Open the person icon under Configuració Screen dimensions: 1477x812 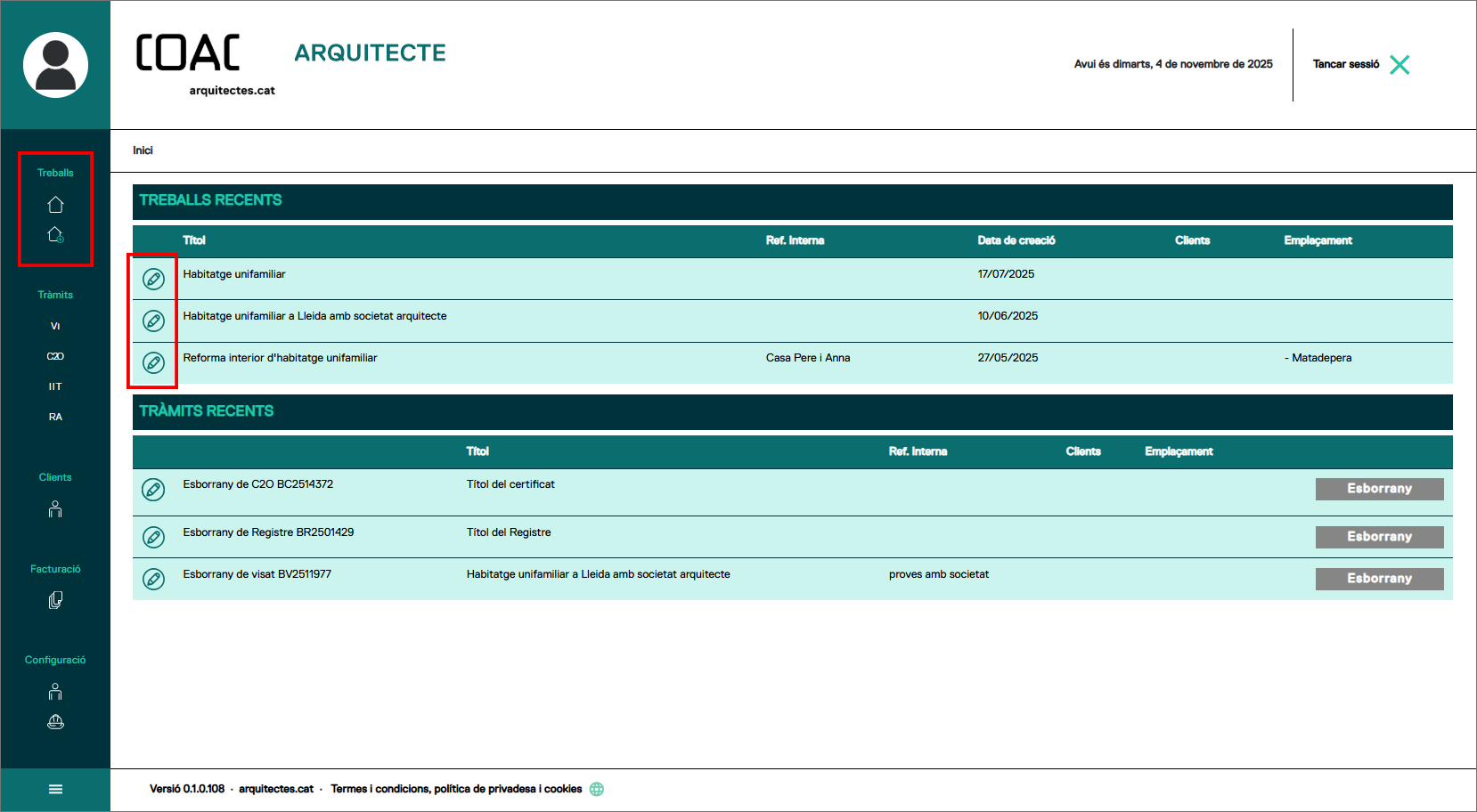click(x=55, y=692)
